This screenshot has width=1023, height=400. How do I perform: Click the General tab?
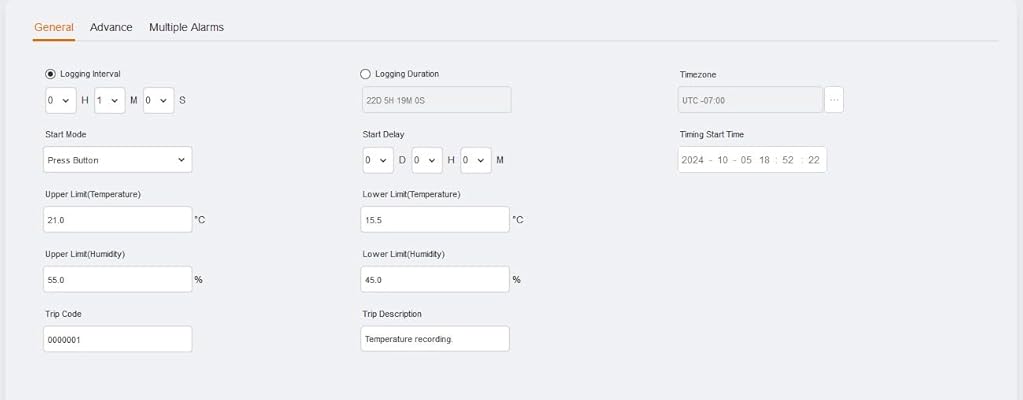[x=54, y=27]
